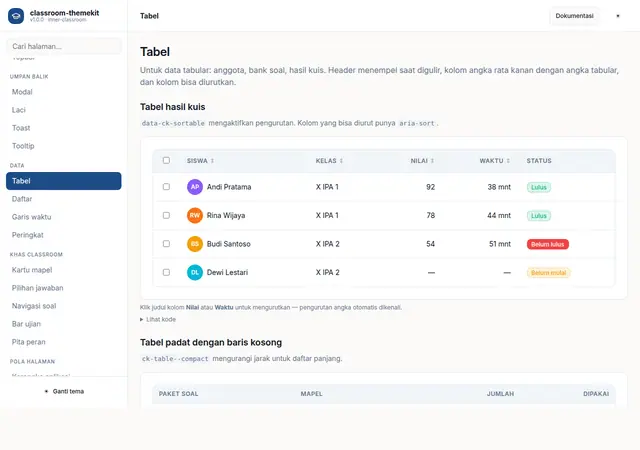Viewport: 640px width, 450px height.
Task: Click the Tabel hasil kuis heading
Action: [x=173, y=107]
